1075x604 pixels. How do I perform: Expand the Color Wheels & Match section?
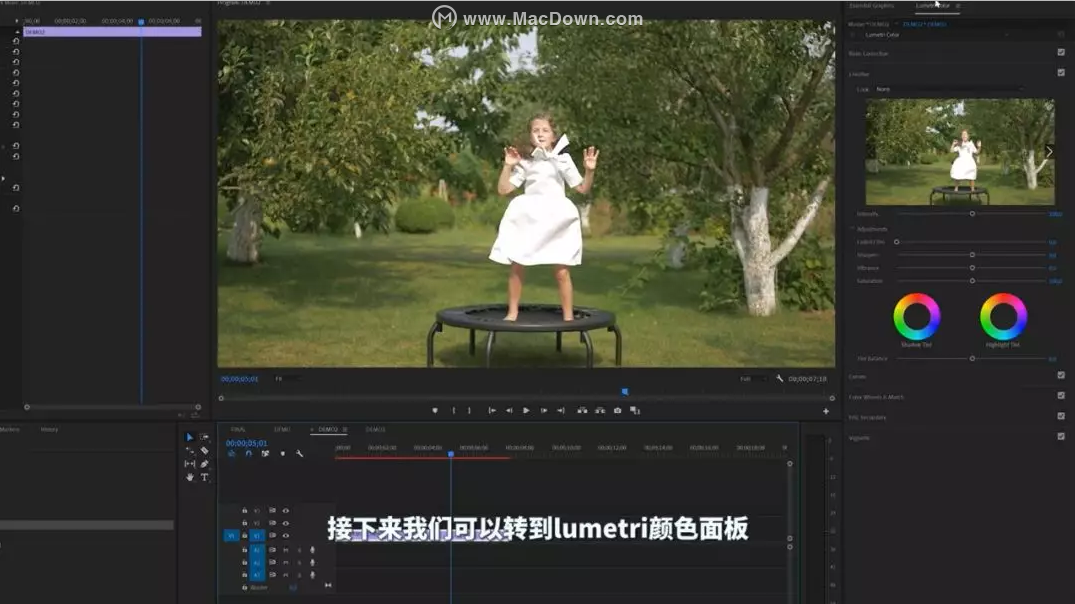pyautogui.click(x=876, y=397)
